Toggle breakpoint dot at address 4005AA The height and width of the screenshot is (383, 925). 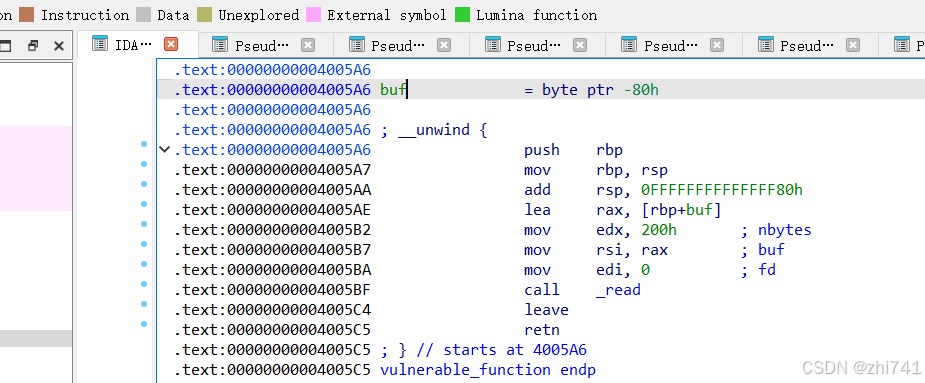143,184
